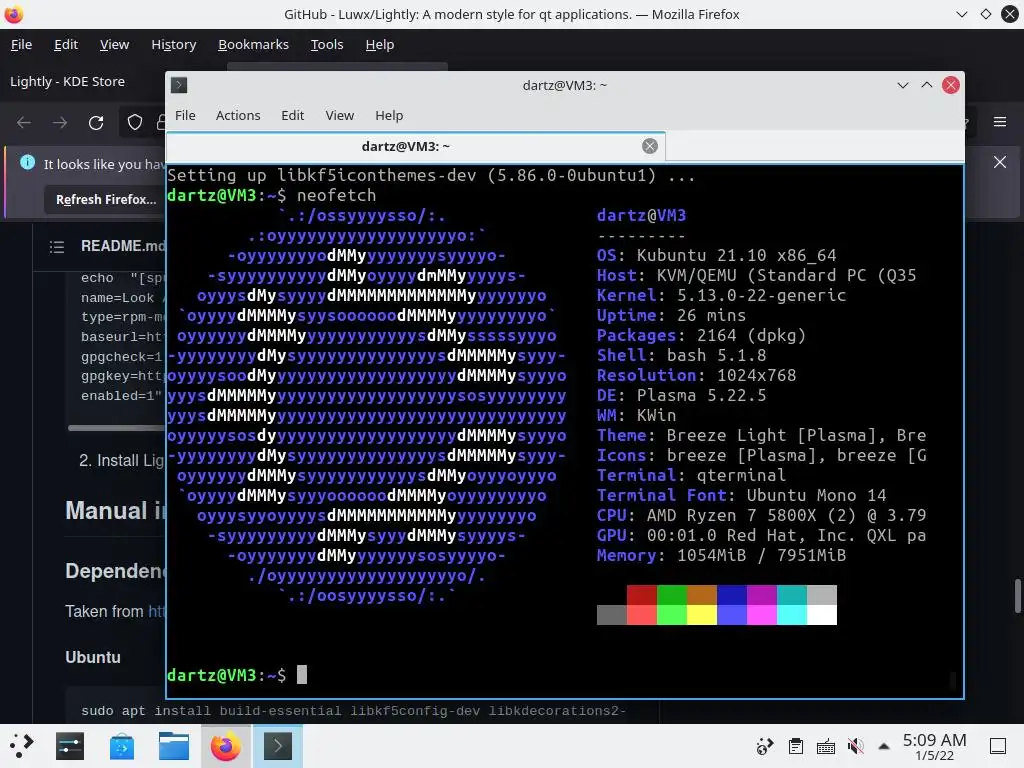
Task: Open QTerminal Actions menu
Action: coord(238,116)
